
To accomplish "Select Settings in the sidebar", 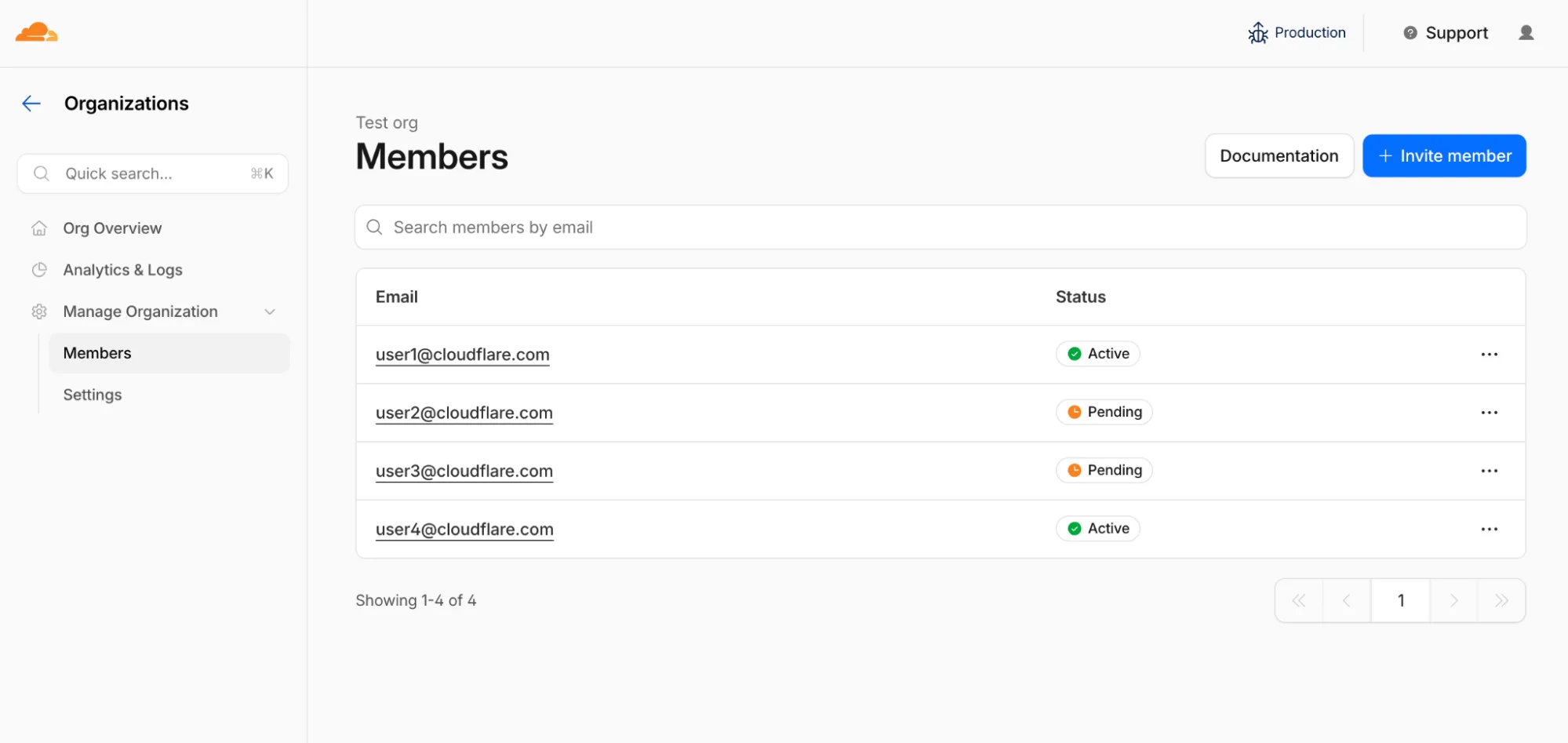I will coord(92,394).
